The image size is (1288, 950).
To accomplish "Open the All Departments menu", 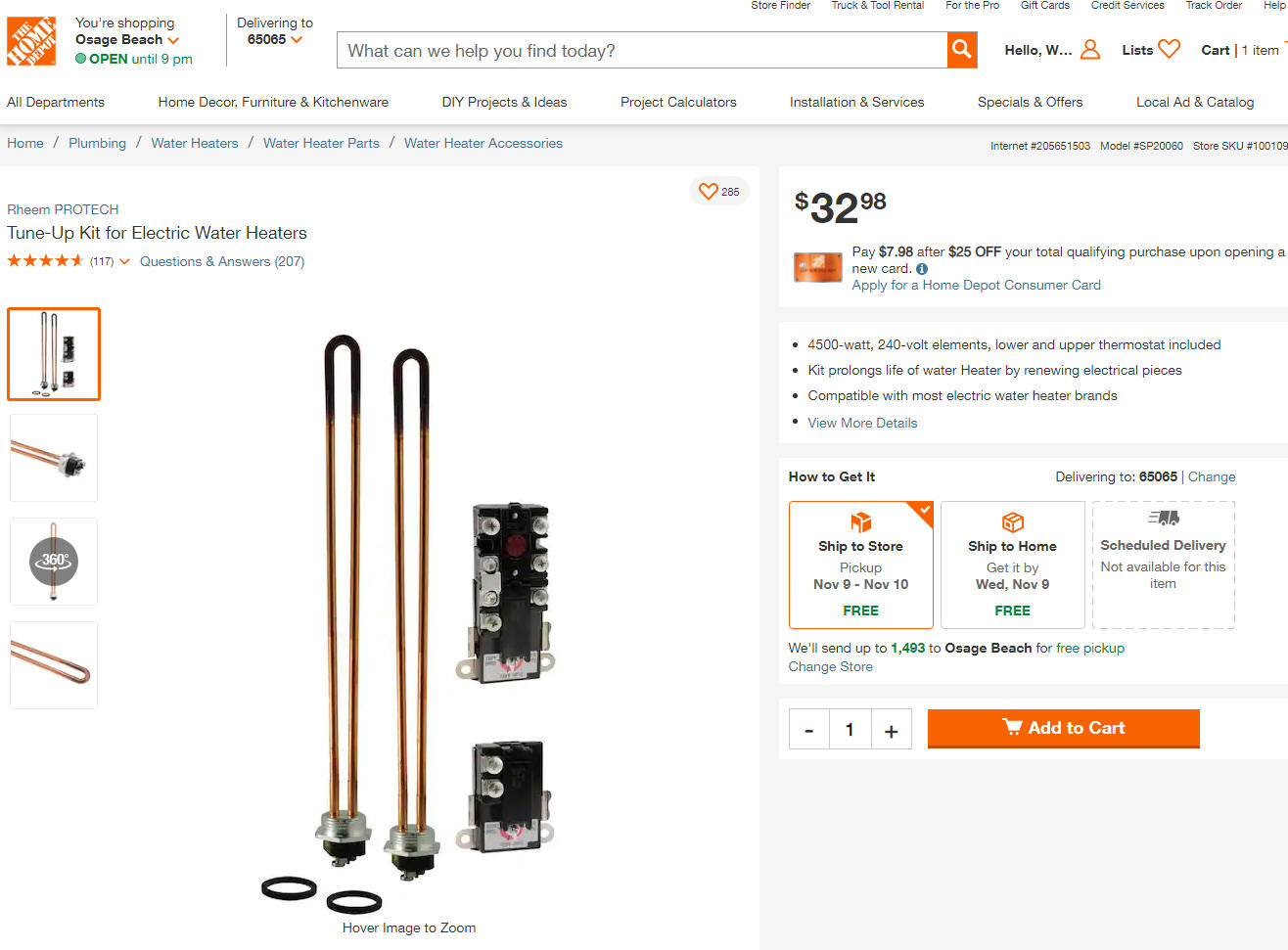I will pyautogui.click(x=56, y=102).
